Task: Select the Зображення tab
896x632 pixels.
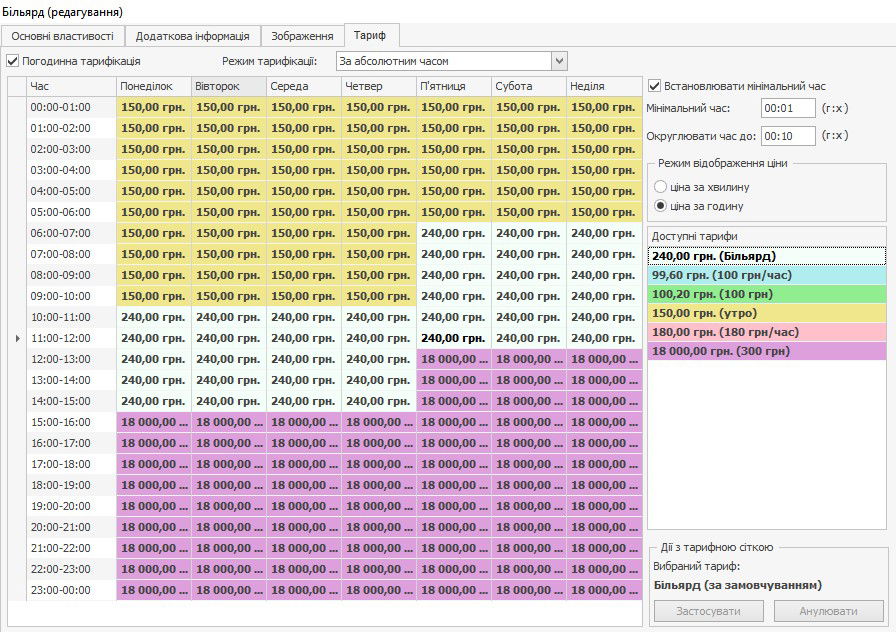Action: (x=302, y=36)
